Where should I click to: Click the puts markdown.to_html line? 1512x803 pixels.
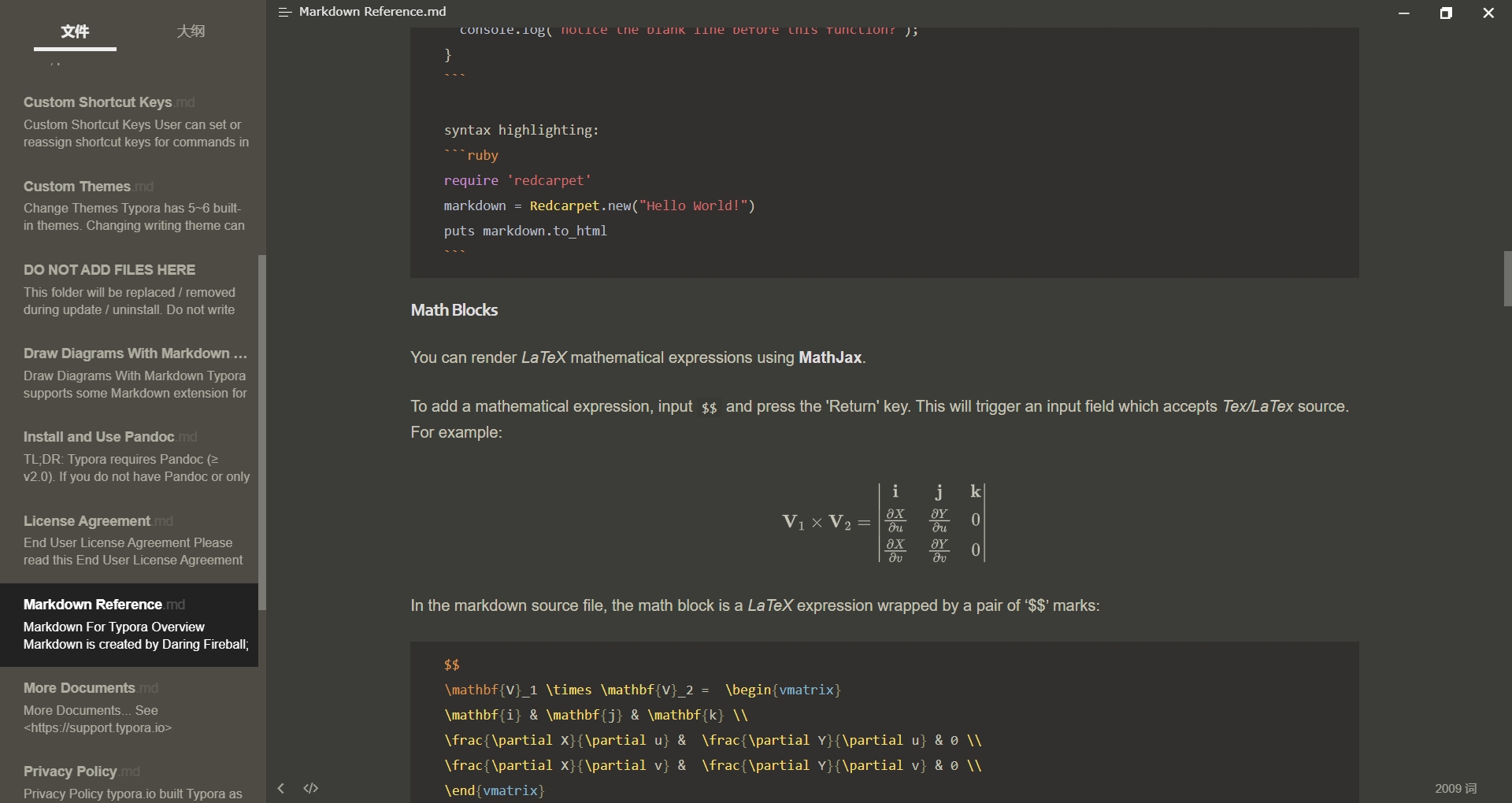[x=525, y=231]
